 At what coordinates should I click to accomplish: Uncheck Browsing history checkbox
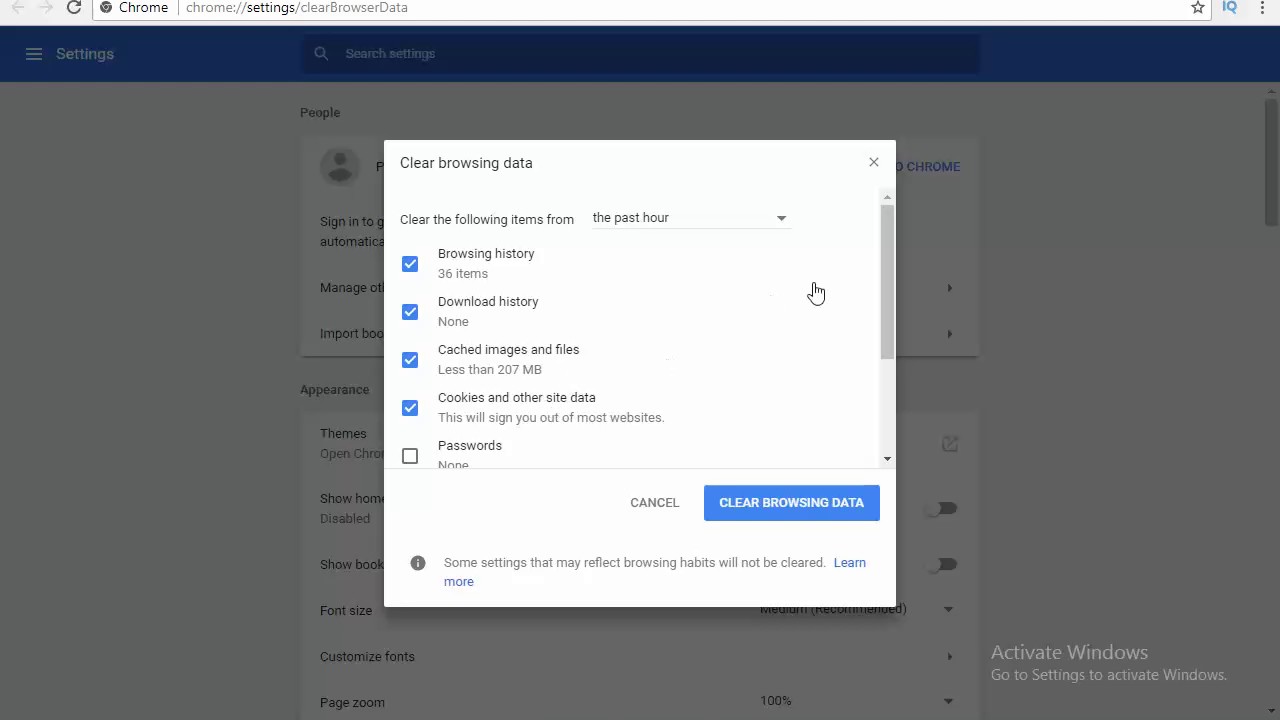[x=410, y=264]
